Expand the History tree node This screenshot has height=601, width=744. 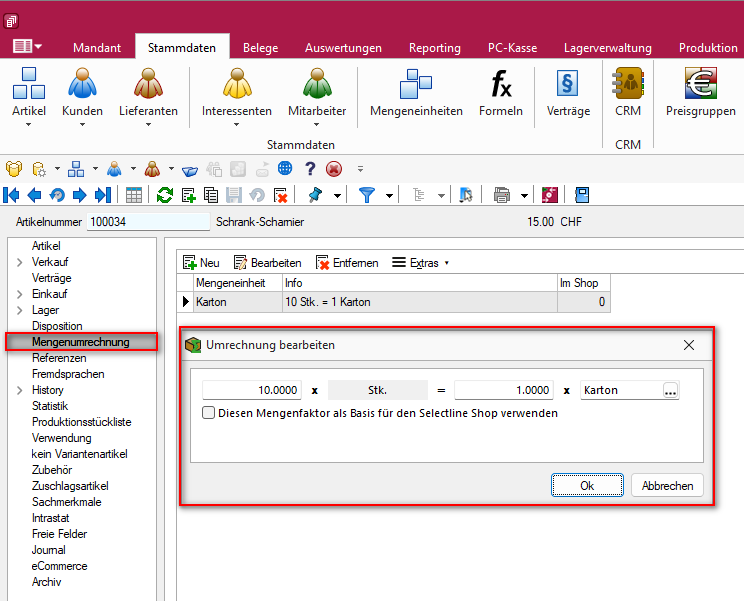point(19,390)
